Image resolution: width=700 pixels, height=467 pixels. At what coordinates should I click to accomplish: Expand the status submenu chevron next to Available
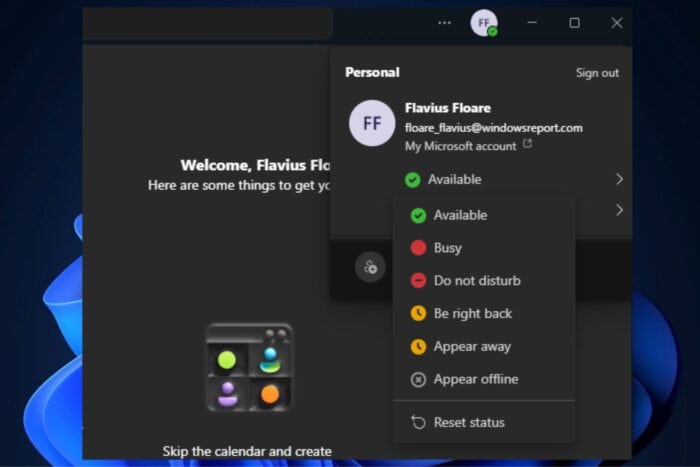click(619, 179)
